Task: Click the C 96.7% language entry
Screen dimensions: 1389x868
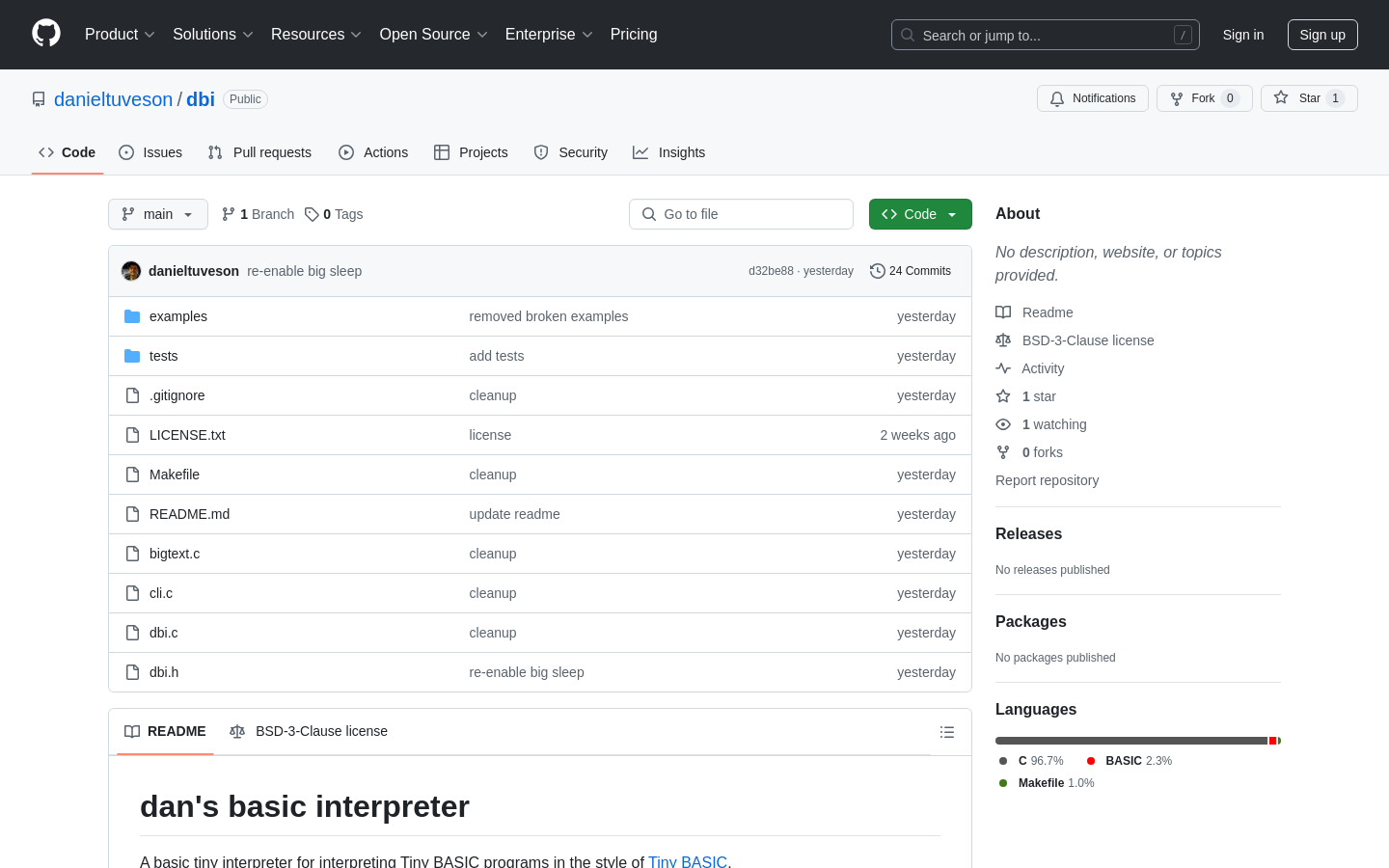Action: click(1031, 761)
